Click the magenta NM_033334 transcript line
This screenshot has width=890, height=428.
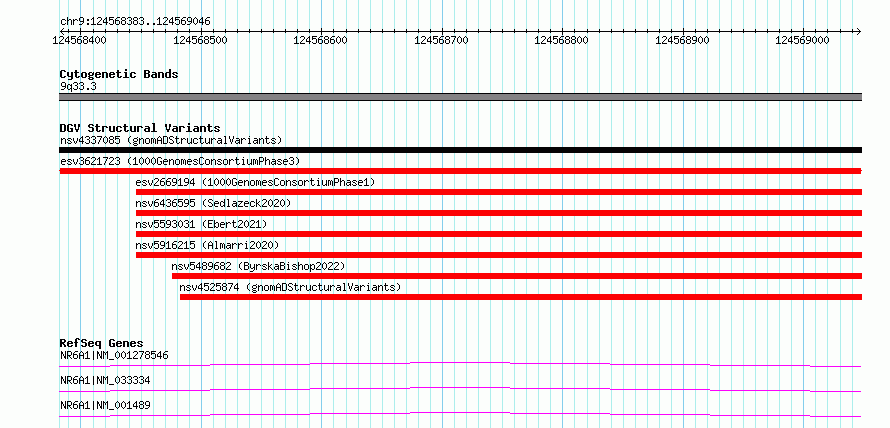coord(461,389)
